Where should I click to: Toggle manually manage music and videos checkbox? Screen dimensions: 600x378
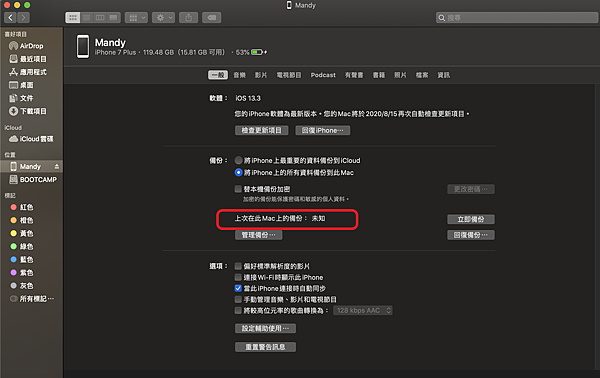coord(238,299)
